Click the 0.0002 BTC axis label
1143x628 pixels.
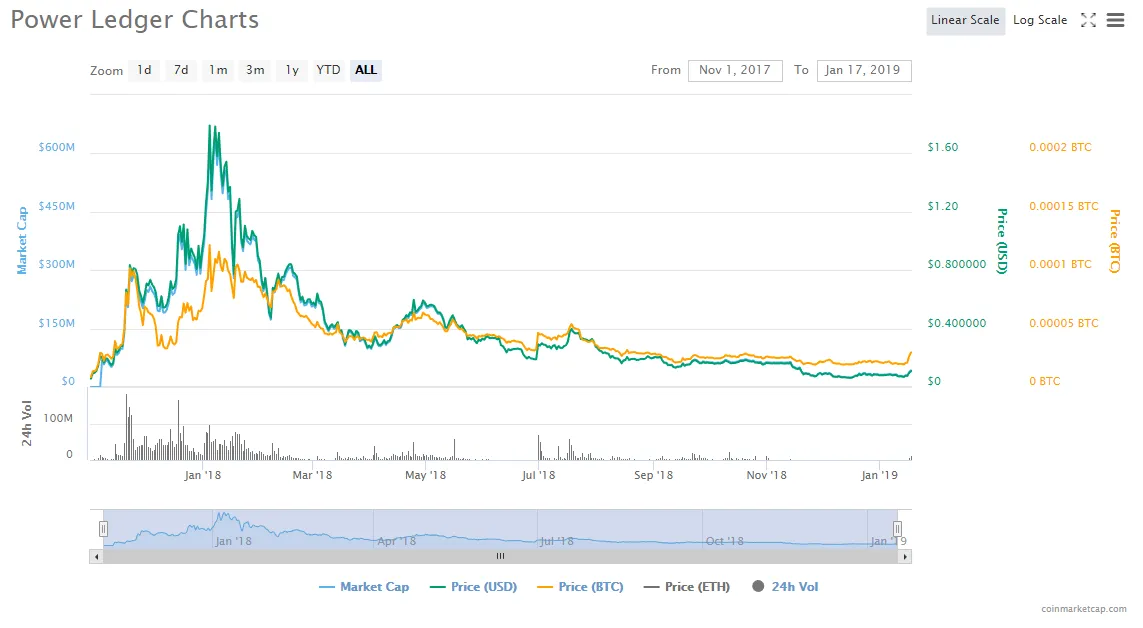(x=1061, y=147)
